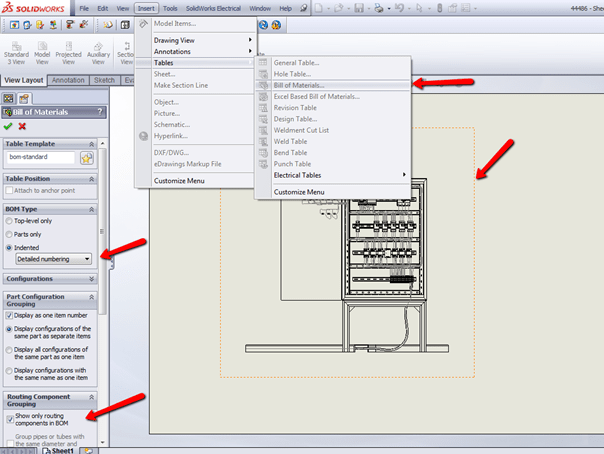Viewport: 604px width, 454px height.
Task: Click the Undo arrow icon
Action: coord(399,8)
